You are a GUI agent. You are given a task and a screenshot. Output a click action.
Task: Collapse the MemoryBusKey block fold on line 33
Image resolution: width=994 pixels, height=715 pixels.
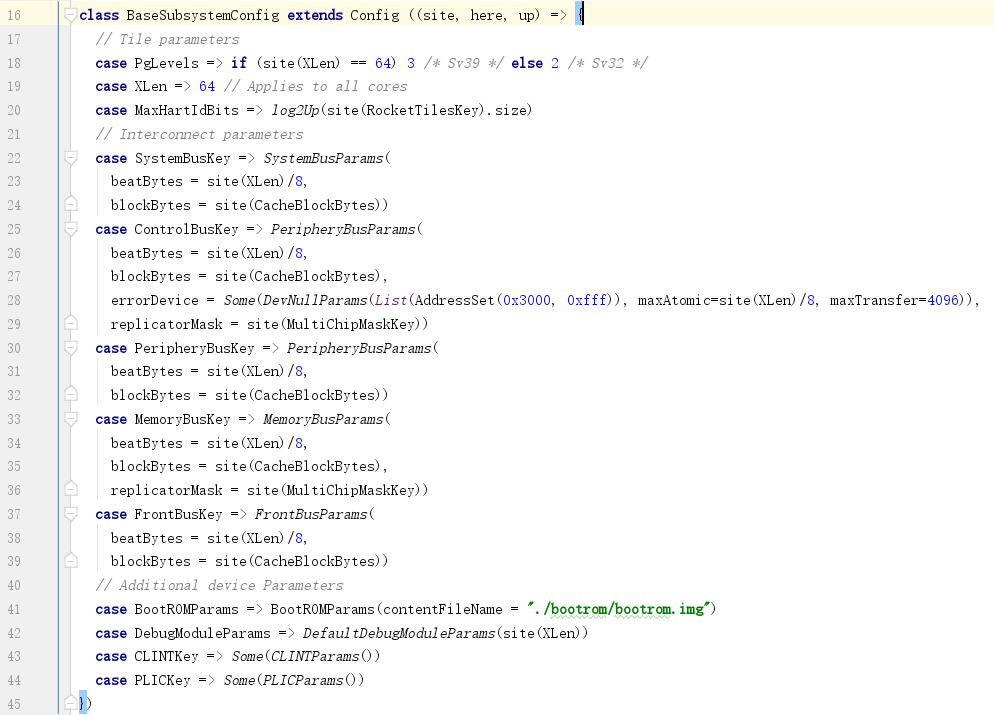[70, 418]
